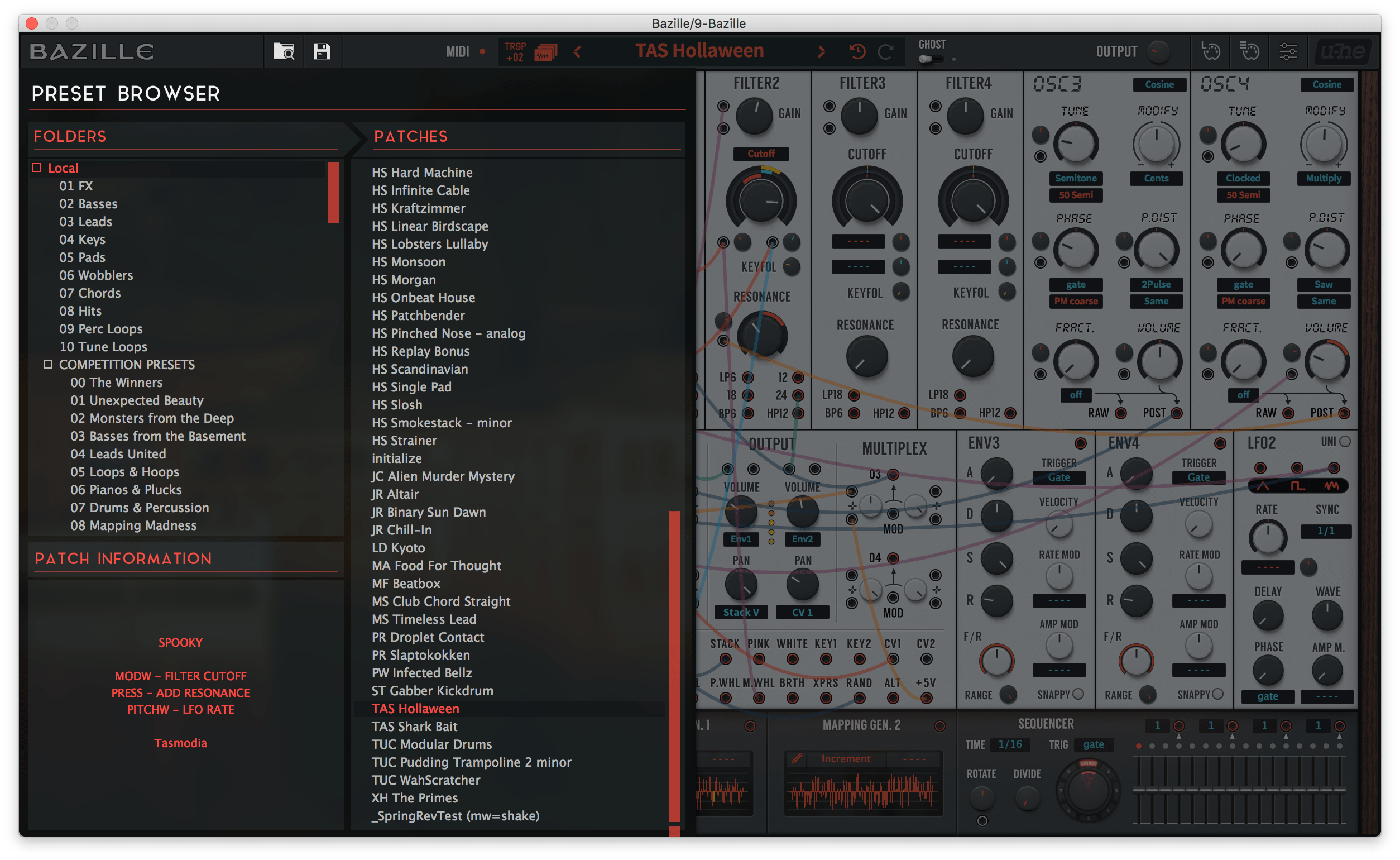This screenshot has width=1400, height=860.
Task: Open the 03 Leads folder
Action: coord(85,221)
